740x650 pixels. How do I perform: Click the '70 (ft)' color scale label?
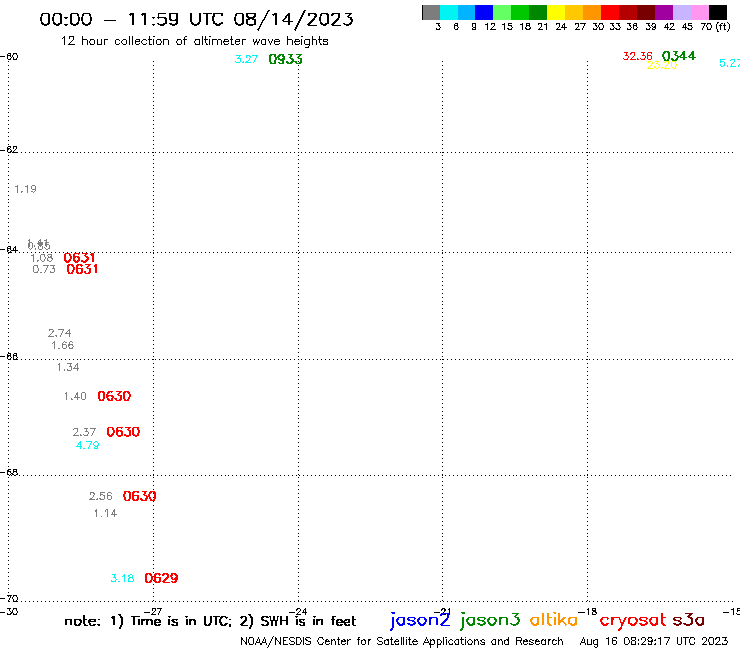tap(715, 27)
